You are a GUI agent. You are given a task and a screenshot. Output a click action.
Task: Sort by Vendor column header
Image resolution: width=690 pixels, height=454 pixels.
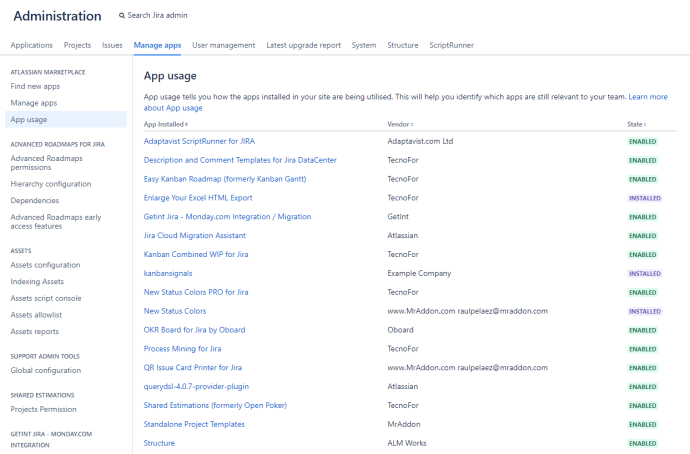399,124
